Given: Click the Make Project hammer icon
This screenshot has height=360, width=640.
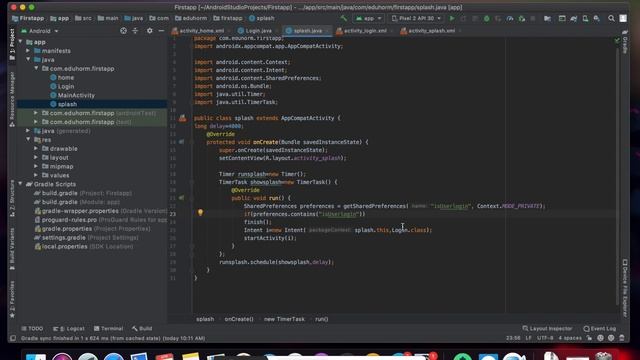Looking at the screenshot, I should (x=344, y=18).
